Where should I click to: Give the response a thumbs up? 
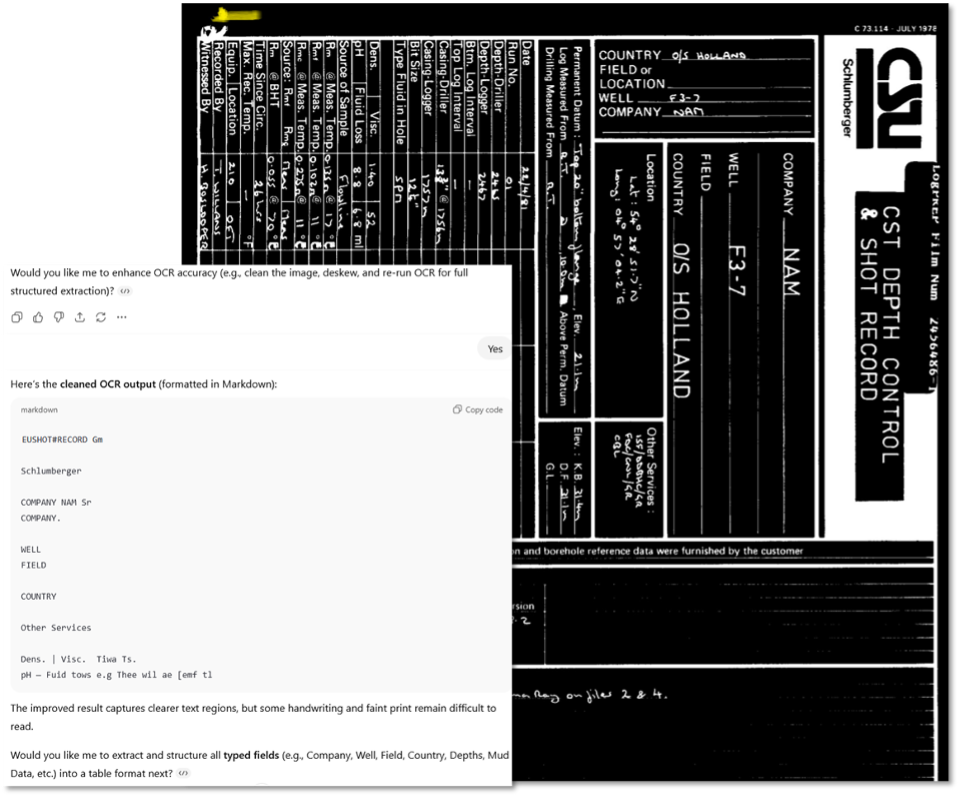click(38, 317)
